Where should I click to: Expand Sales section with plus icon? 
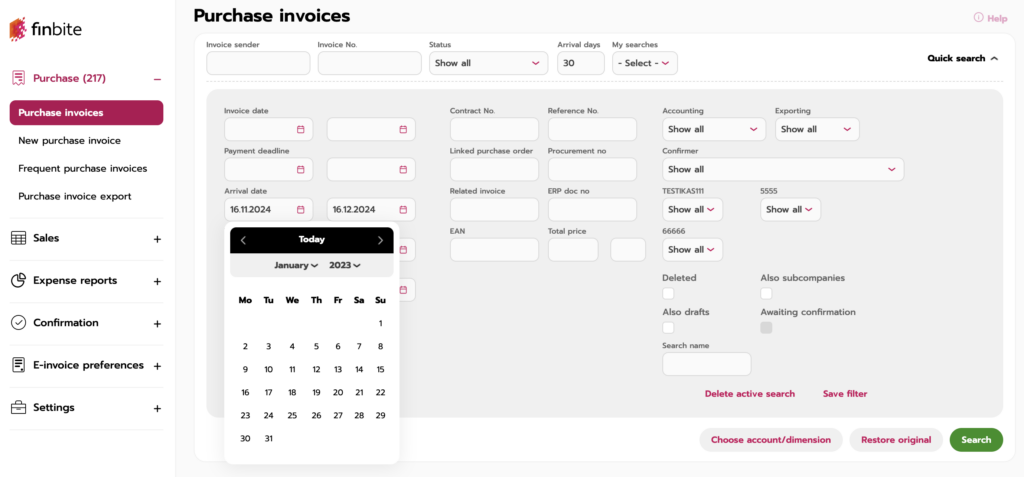click(x=157, y=239)
